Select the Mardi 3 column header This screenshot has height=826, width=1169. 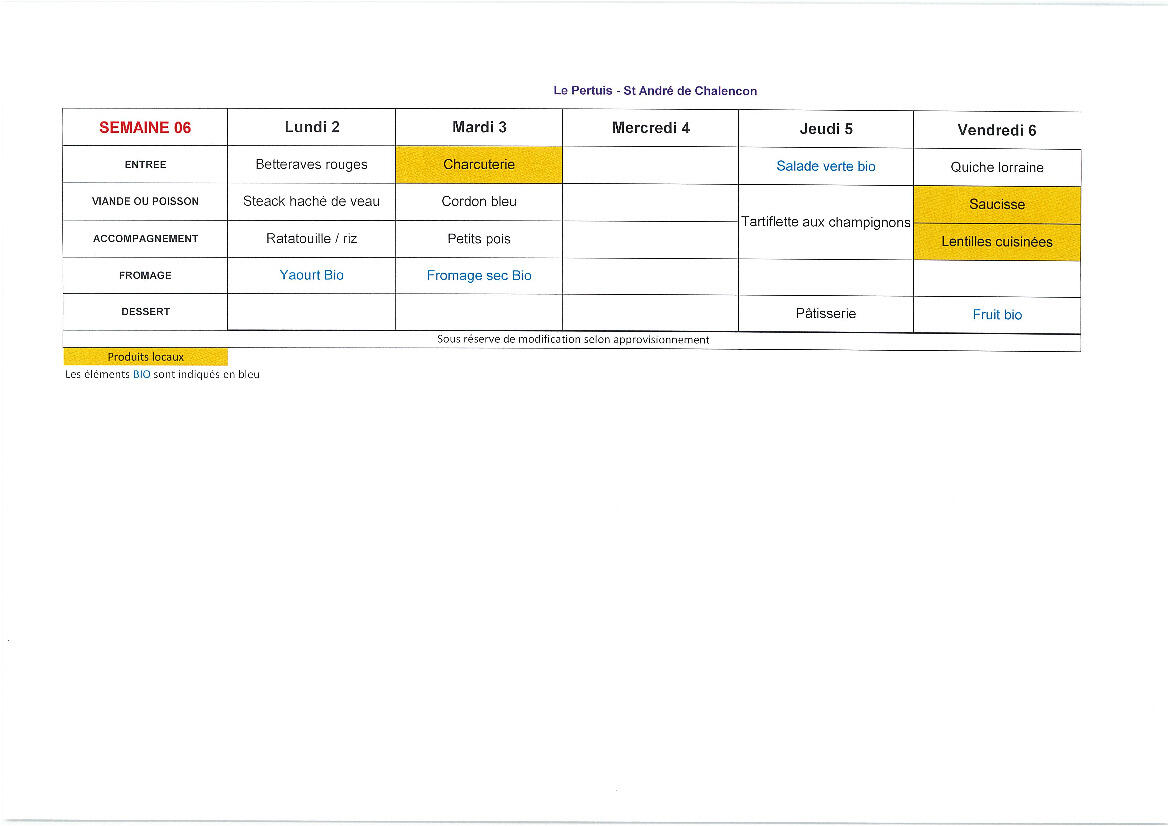coord(479,127)
